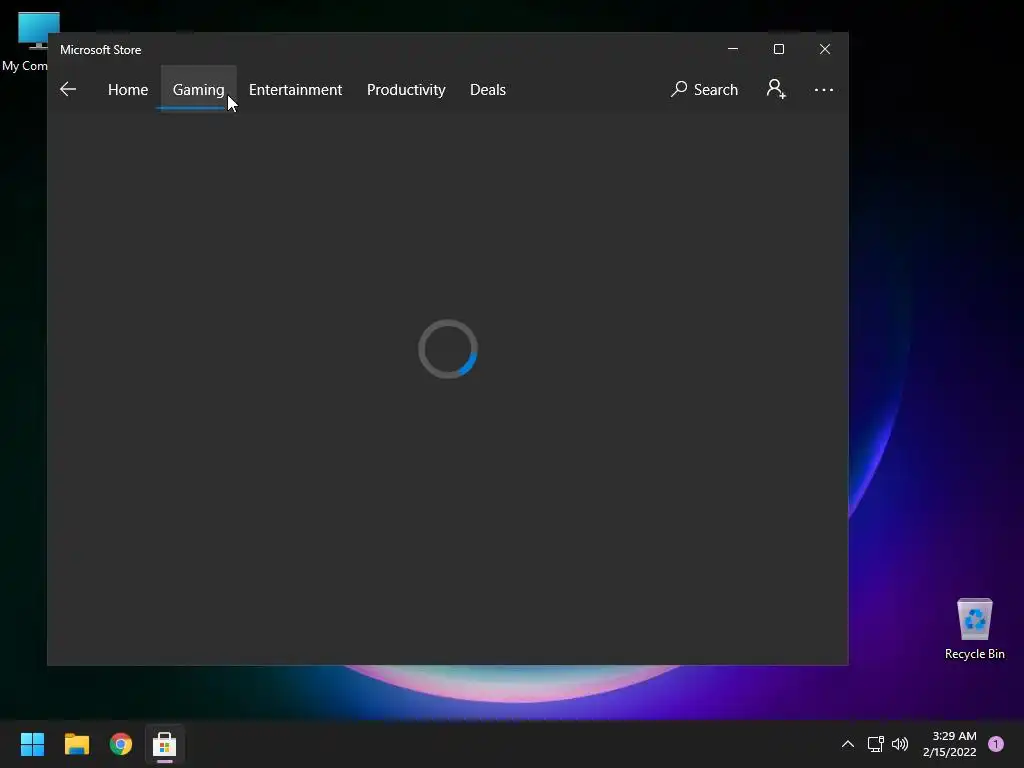Maximize the Microsoft Store window
The height and width of the screenshot is (768, 1024).
[778, 49]
